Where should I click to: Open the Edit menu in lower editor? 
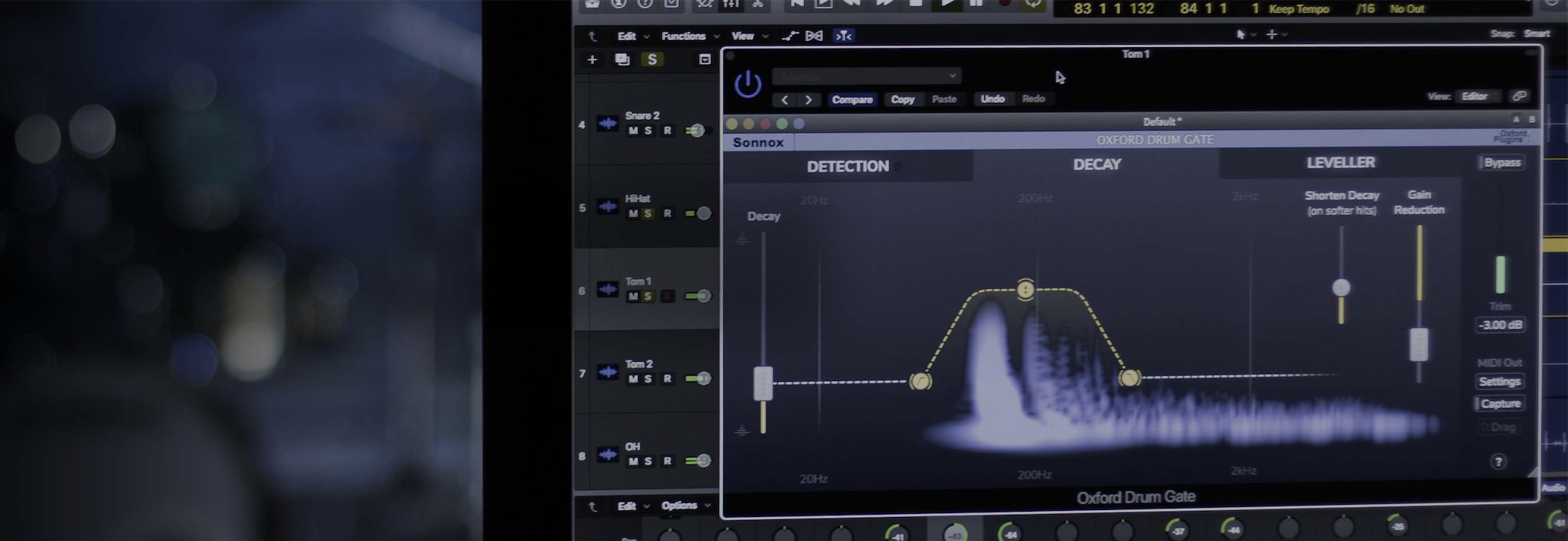[x=633, y=506]
